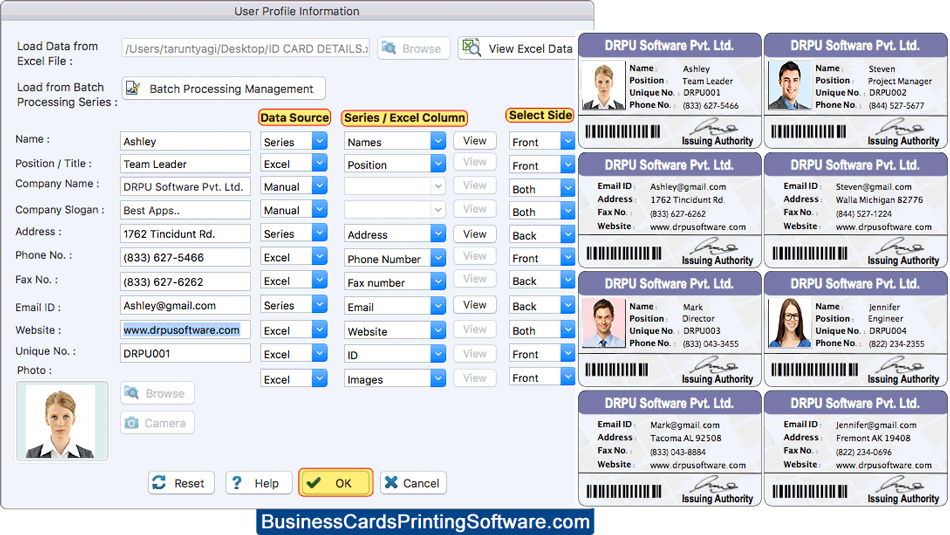This screenshot has height=535, width=950.
Task: Open the Phone Number column dropdown
Action: pyautogui.click(x=395, y=258)
